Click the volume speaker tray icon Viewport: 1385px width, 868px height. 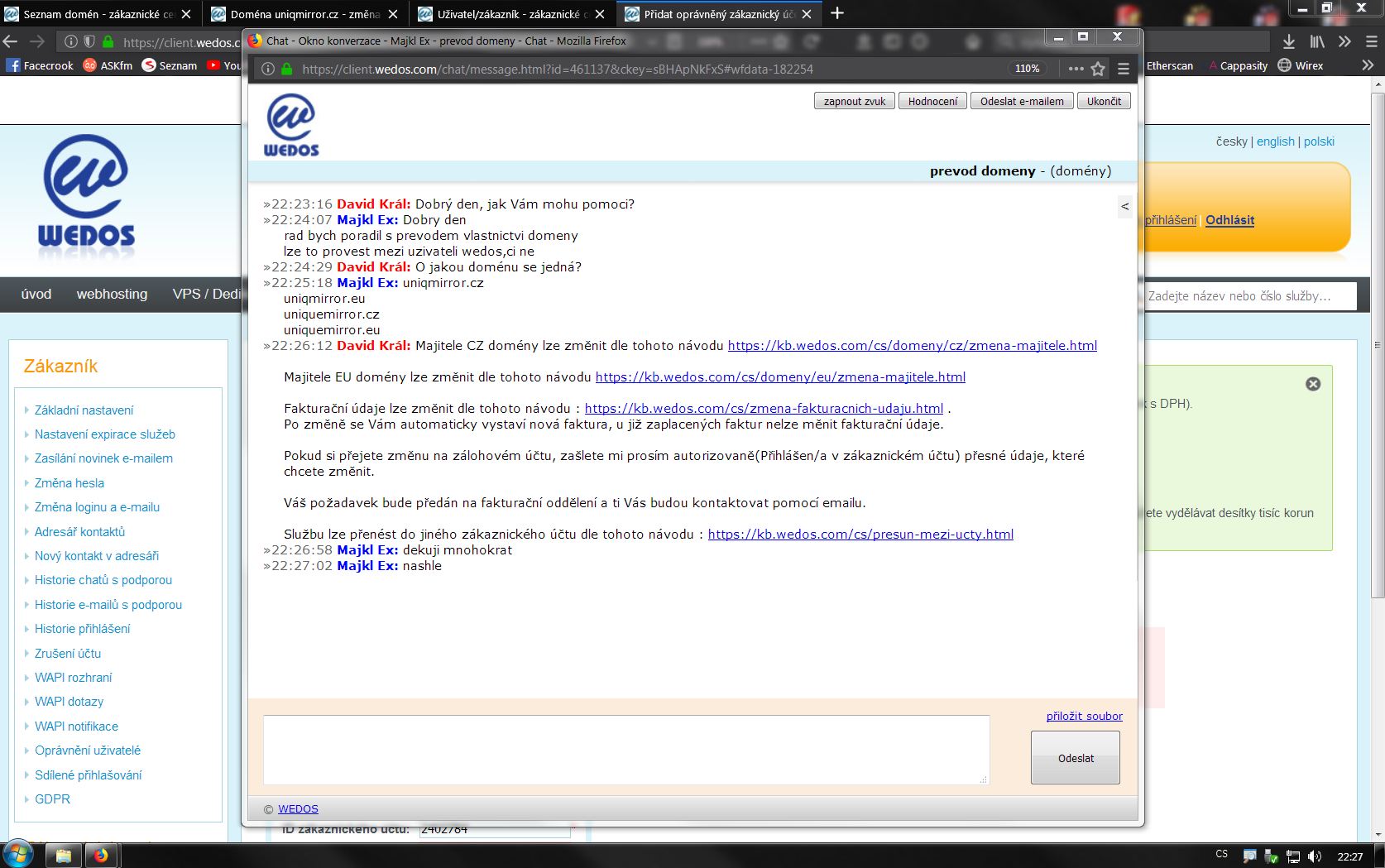coord(1314,856)
